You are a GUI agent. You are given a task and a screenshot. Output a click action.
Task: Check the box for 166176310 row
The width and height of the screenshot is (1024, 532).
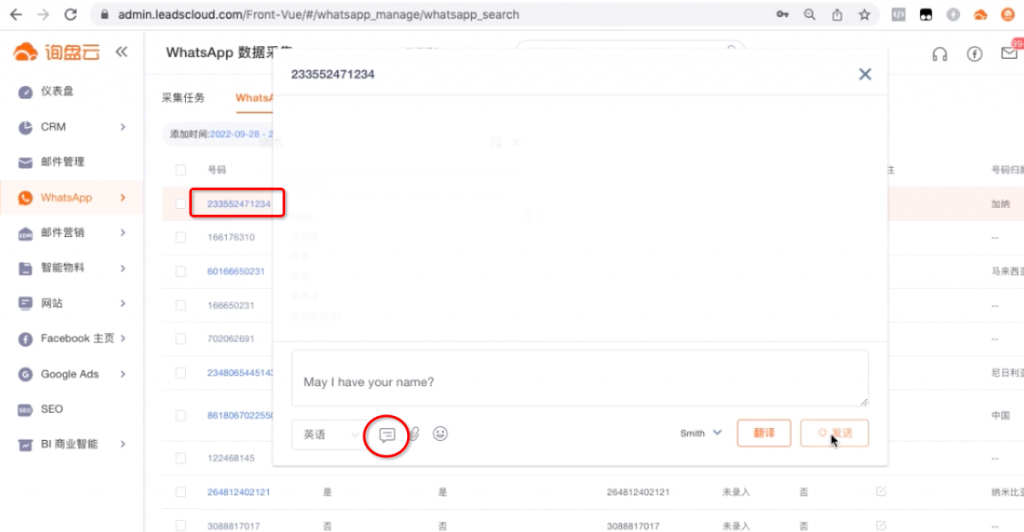tap(181, 238)
